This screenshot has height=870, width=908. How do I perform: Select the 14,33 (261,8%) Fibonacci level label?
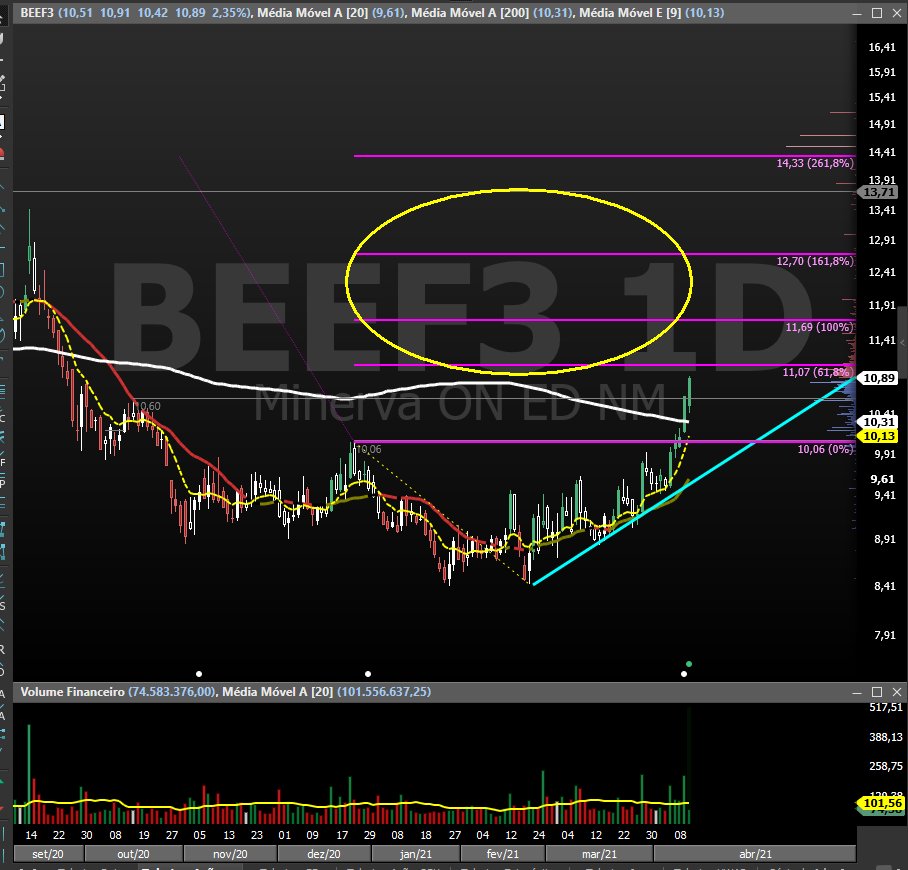point(815,163)
